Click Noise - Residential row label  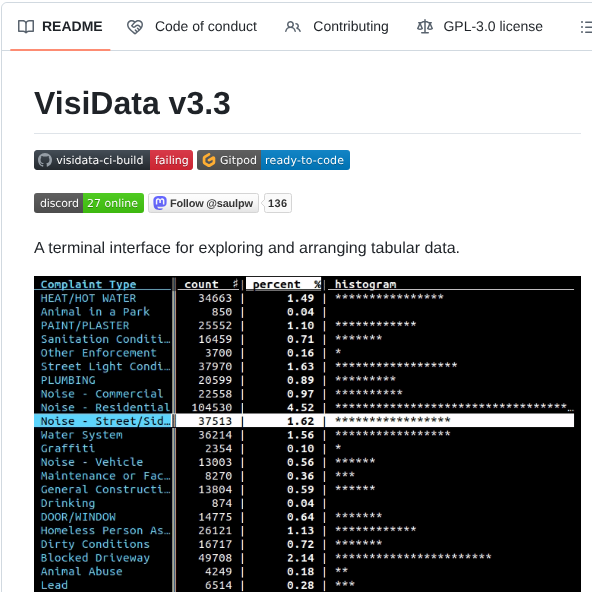coord(105,407)
